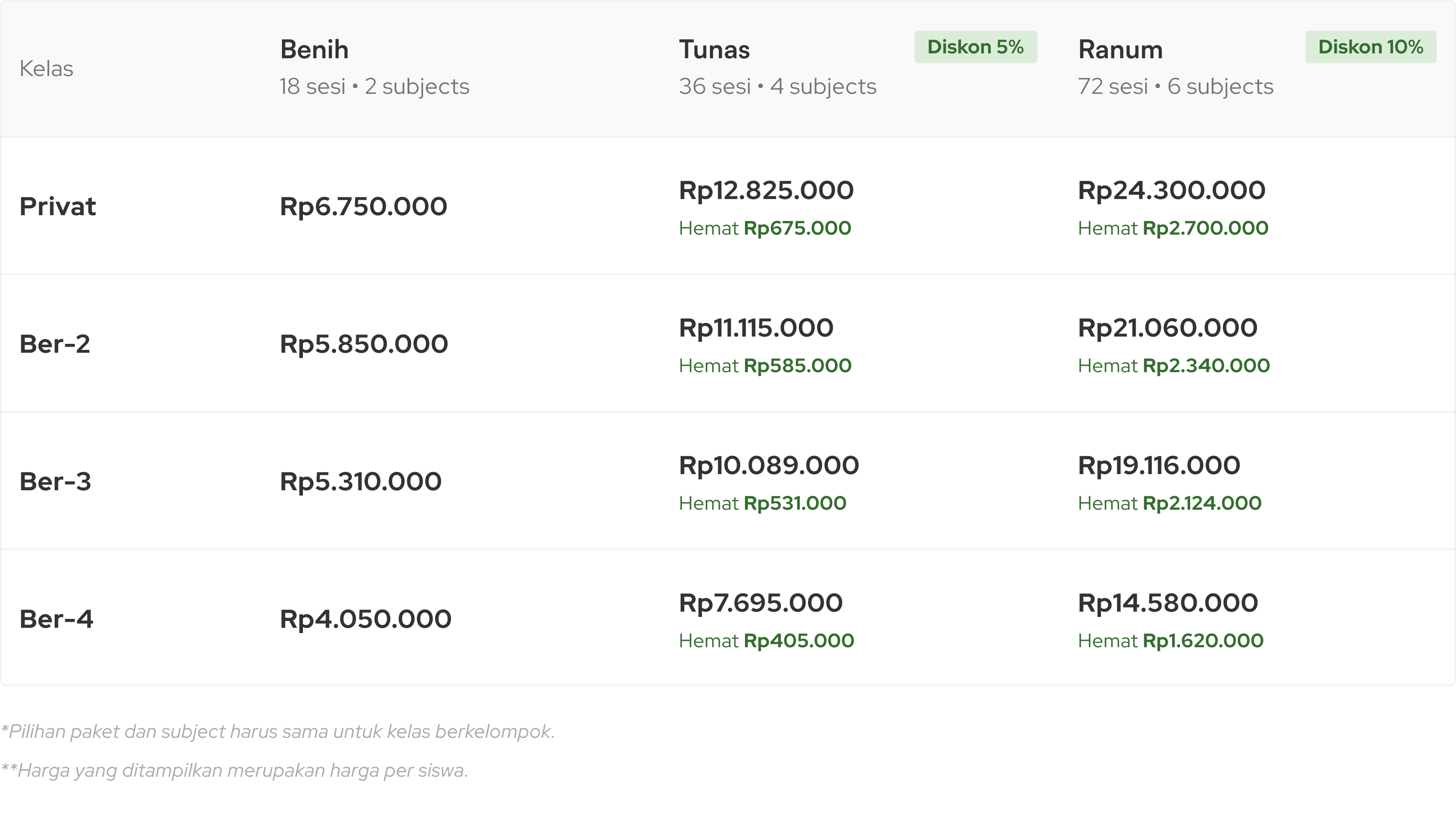Click the Hemat Rp2.124.000 savings text
This screenshot has height=822, width=1456.
[x=1169, y=503]
